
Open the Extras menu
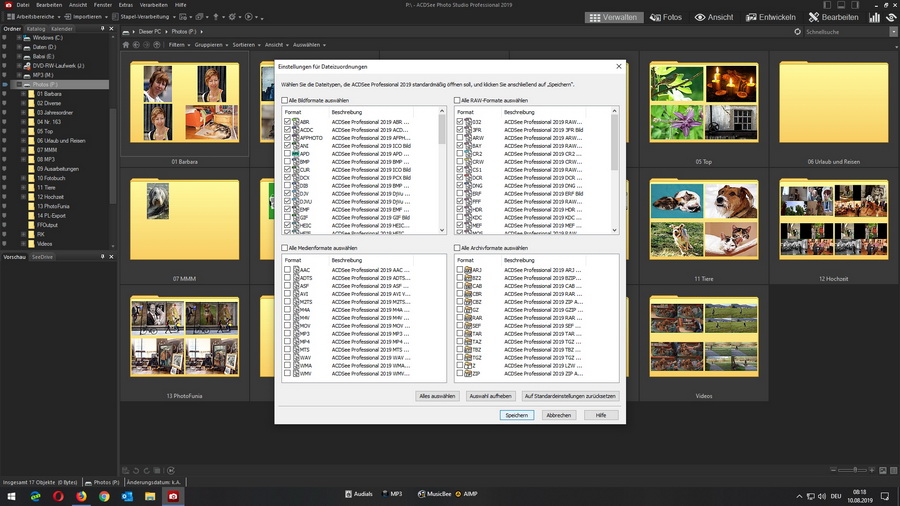pos(125,5)
